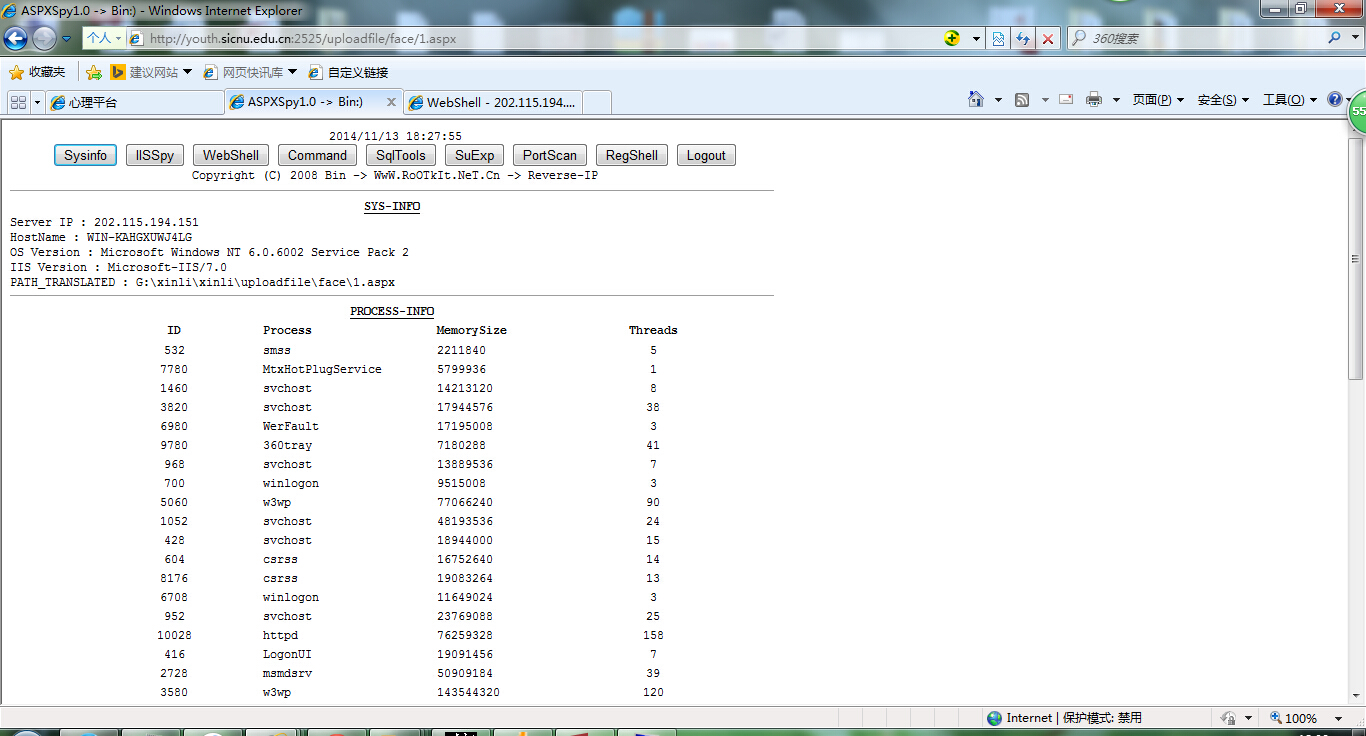Close the ASPXSpy1.0 tab
The image size is (1366, 736).
(391, 102)
